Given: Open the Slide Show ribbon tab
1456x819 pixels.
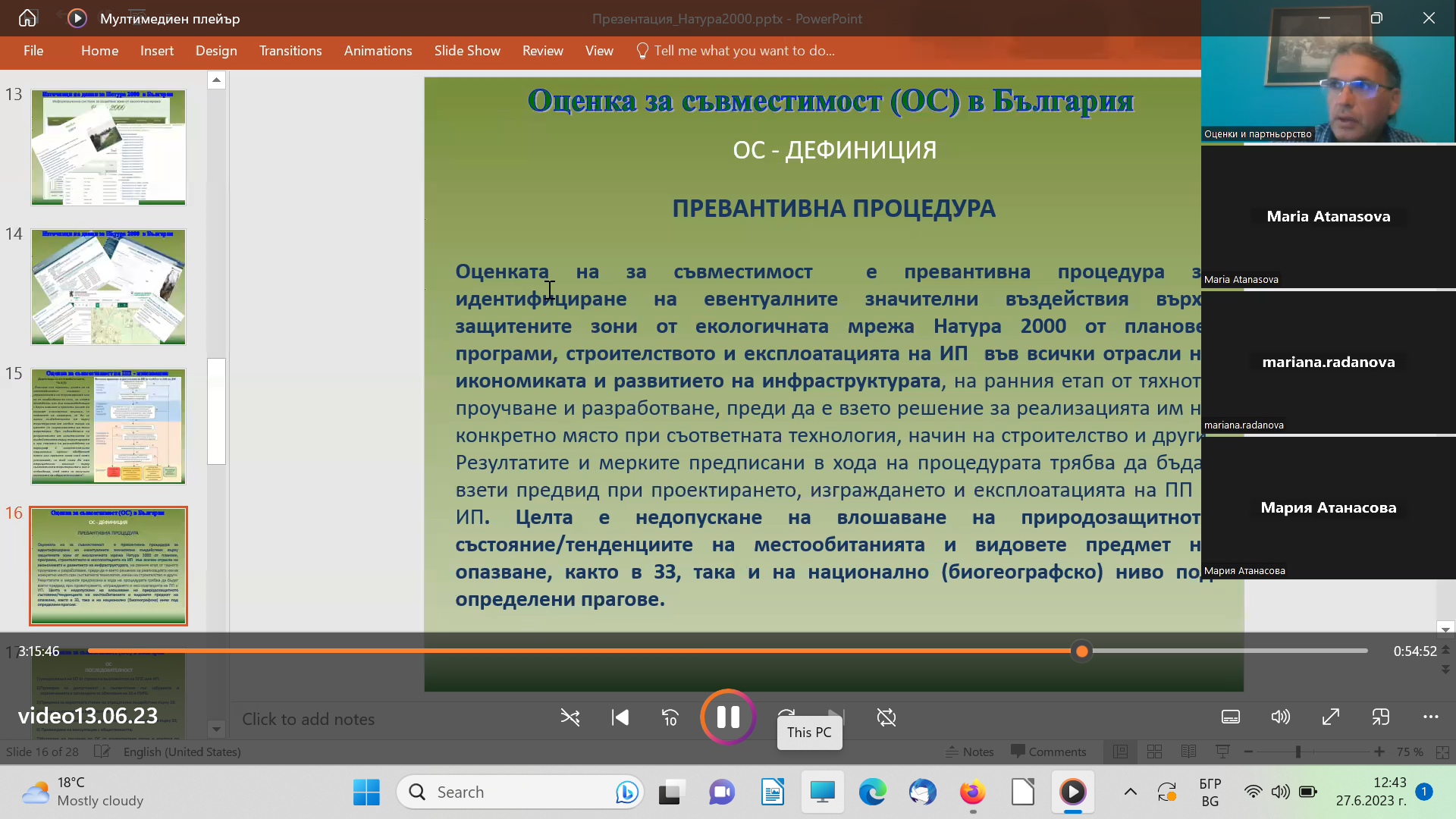Looking at the screenshot, I should tap(467, 51).
